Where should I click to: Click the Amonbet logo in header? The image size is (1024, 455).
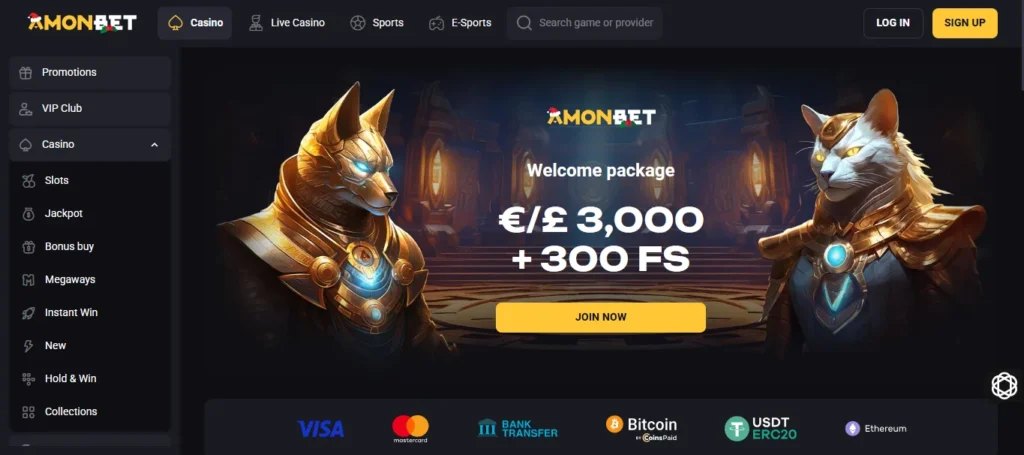(x=82, y=22)
